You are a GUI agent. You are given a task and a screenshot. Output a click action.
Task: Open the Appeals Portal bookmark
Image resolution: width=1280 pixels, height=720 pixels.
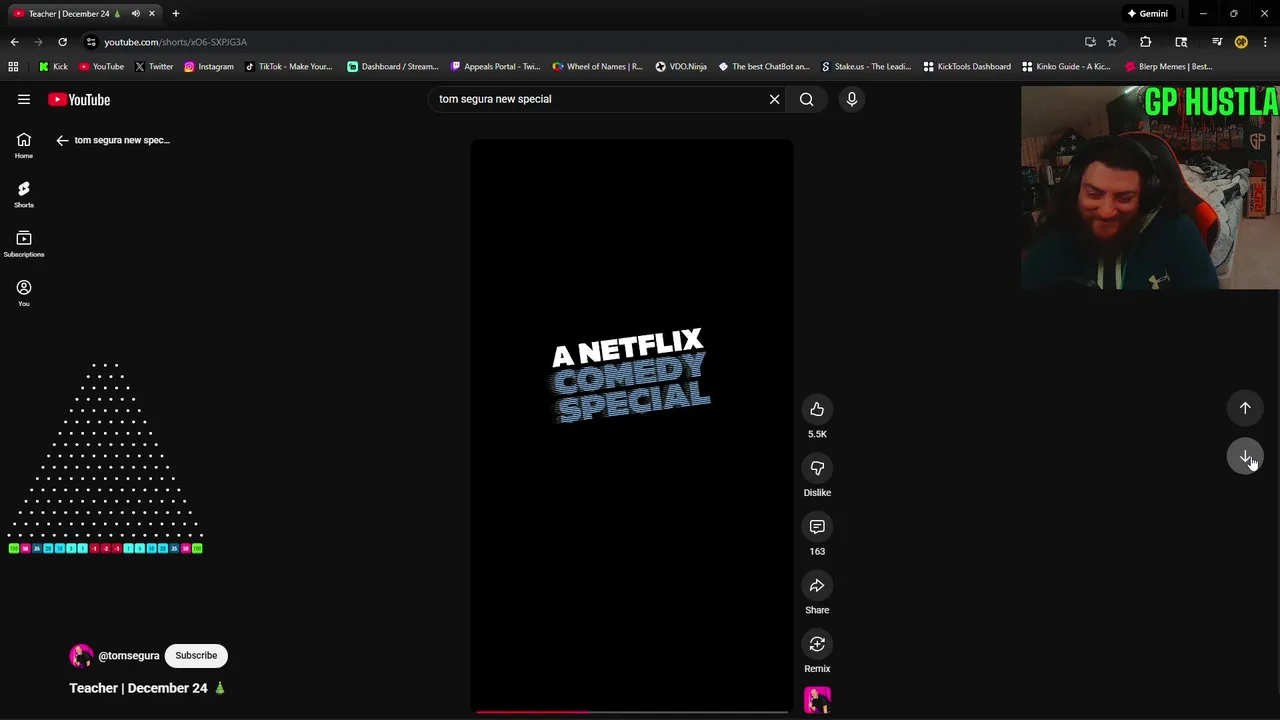coord(496,67)
